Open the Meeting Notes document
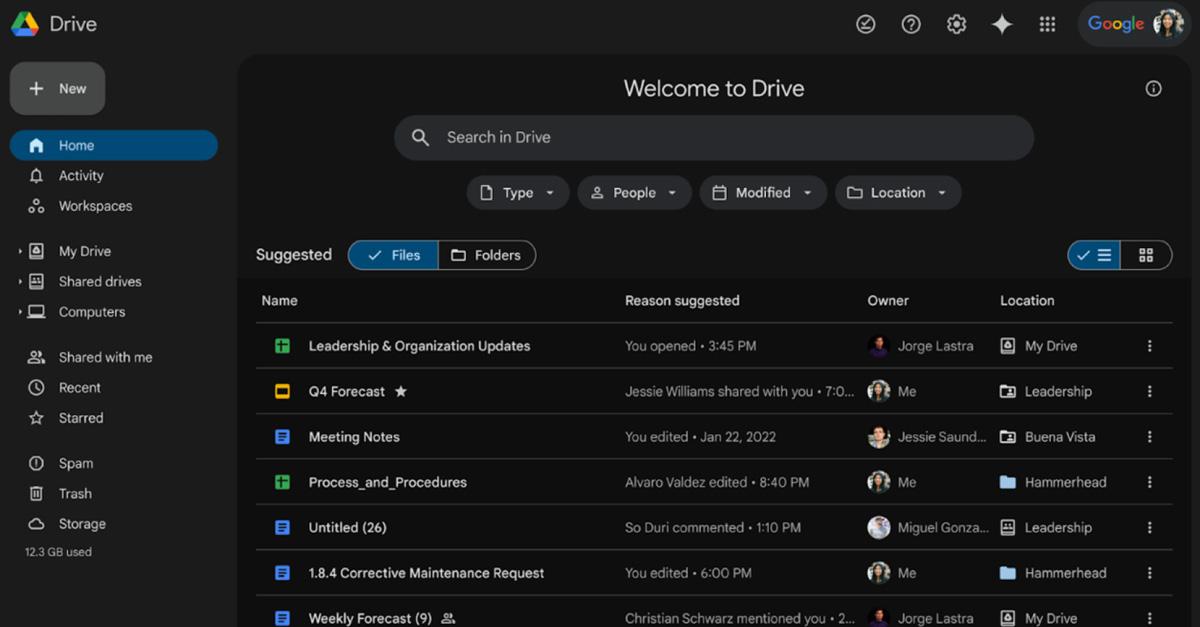The width and height of the screenshot is (1200, 627). (x=354, y=437)
